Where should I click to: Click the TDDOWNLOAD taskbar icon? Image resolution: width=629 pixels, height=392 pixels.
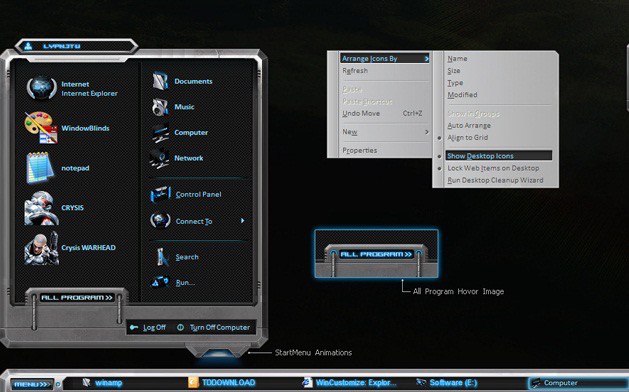pyautogui.click(x=193, y=382)
